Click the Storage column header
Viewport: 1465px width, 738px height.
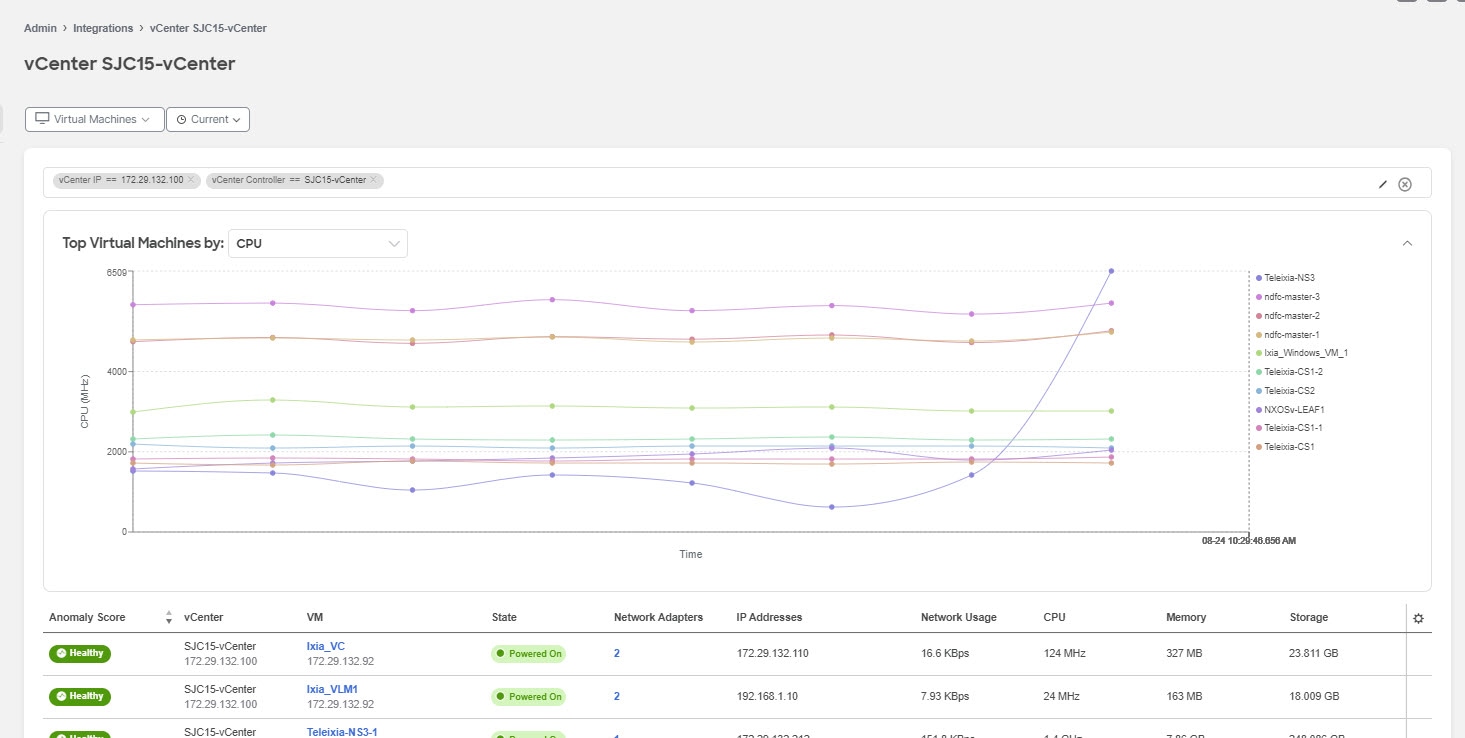pos(1309,618)
